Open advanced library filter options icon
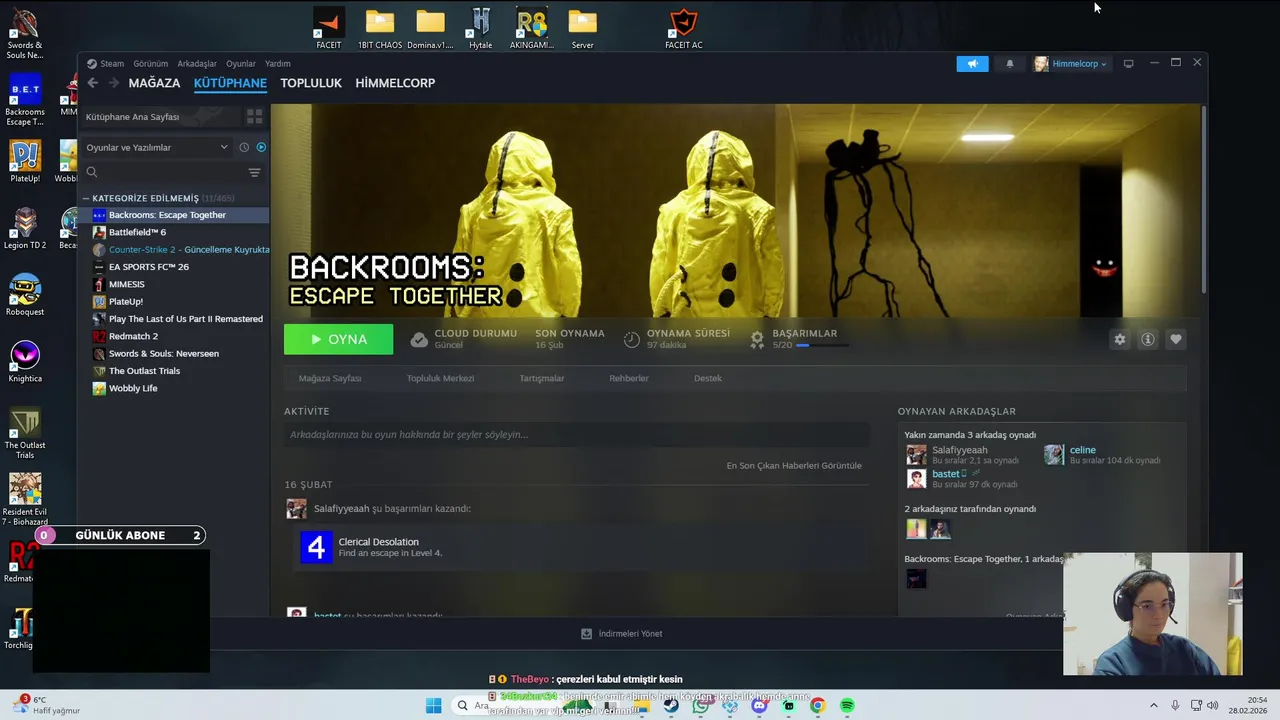Screen dimensions: 1280x720 254,173
